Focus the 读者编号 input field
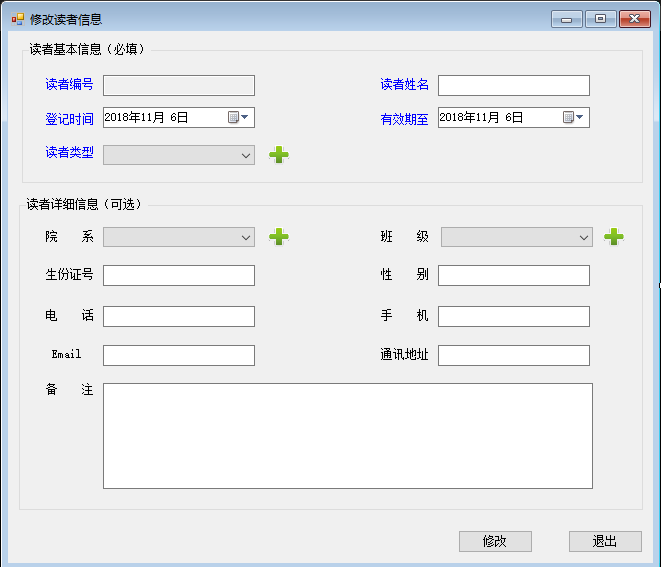Viewport: 661px width, 567px height. [x=179, y=86]
